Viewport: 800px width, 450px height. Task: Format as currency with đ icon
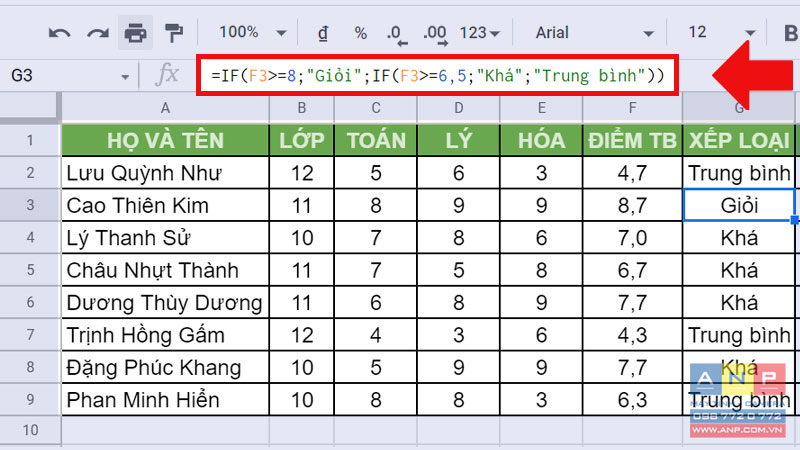pos(323,33)
